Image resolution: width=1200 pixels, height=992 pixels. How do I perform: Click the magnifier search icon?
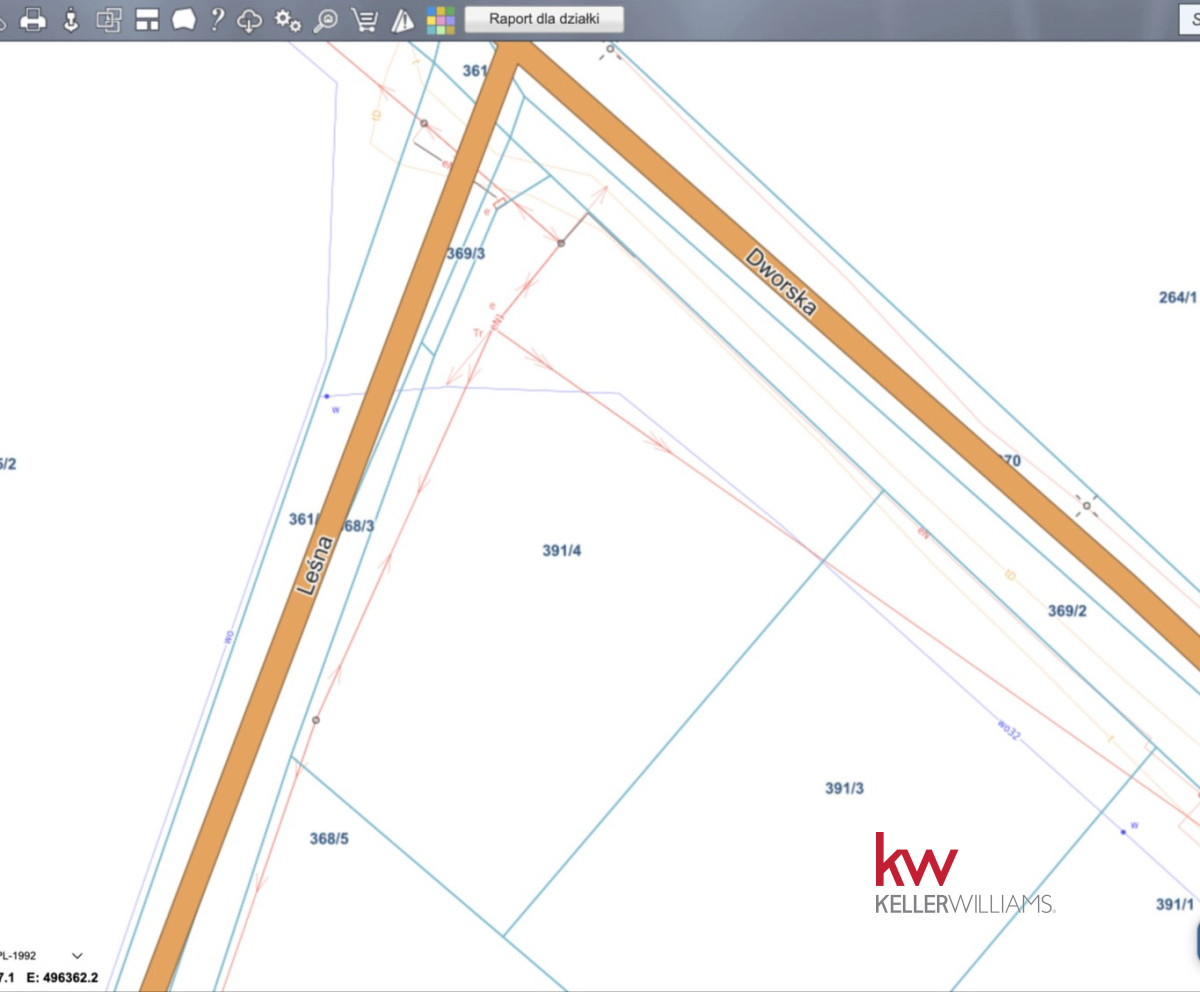pyautogui.click(x=326, y=19)
